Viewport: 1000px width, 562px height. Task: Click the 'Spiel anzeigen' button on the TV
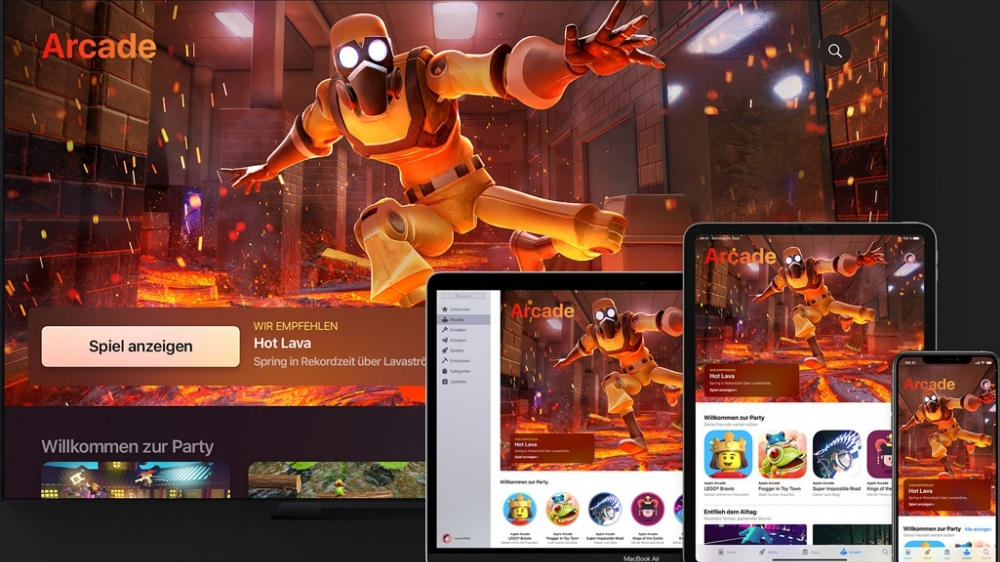[140, 346]
